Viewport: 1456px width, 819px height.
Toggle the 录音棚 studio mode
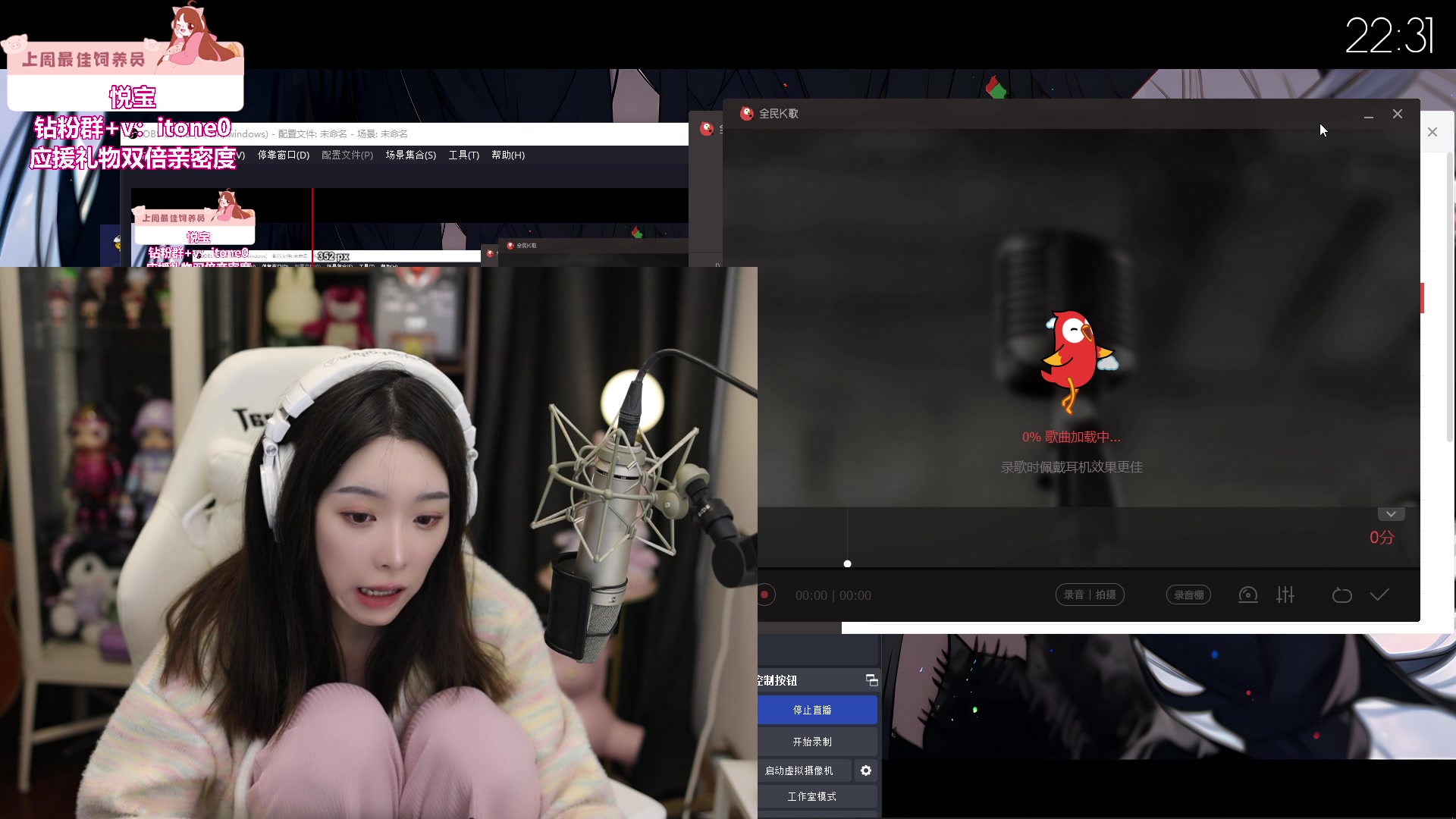pyautogui.click(x=1188, y=595)
